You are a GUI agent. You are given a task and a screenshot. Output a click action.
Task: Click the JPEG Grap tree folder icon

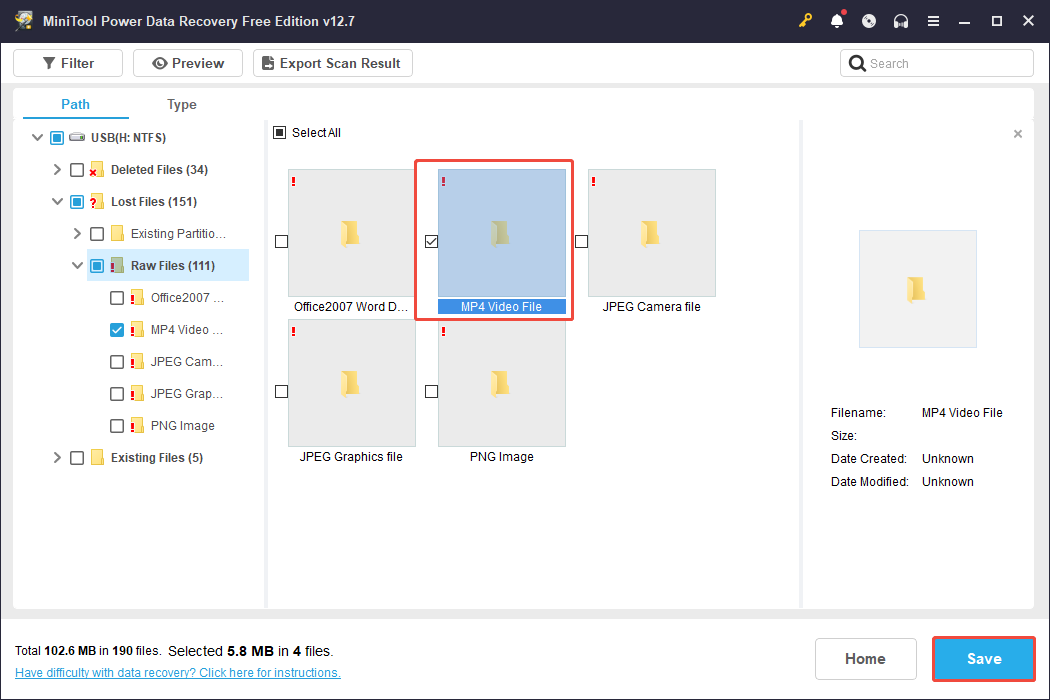pyautogui.click(x=137, y=393)
